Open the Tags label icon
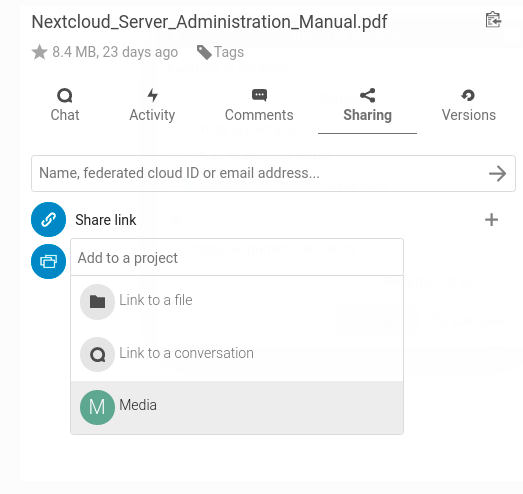The height and width of the screenshot is (494, 523). point(204,52)
